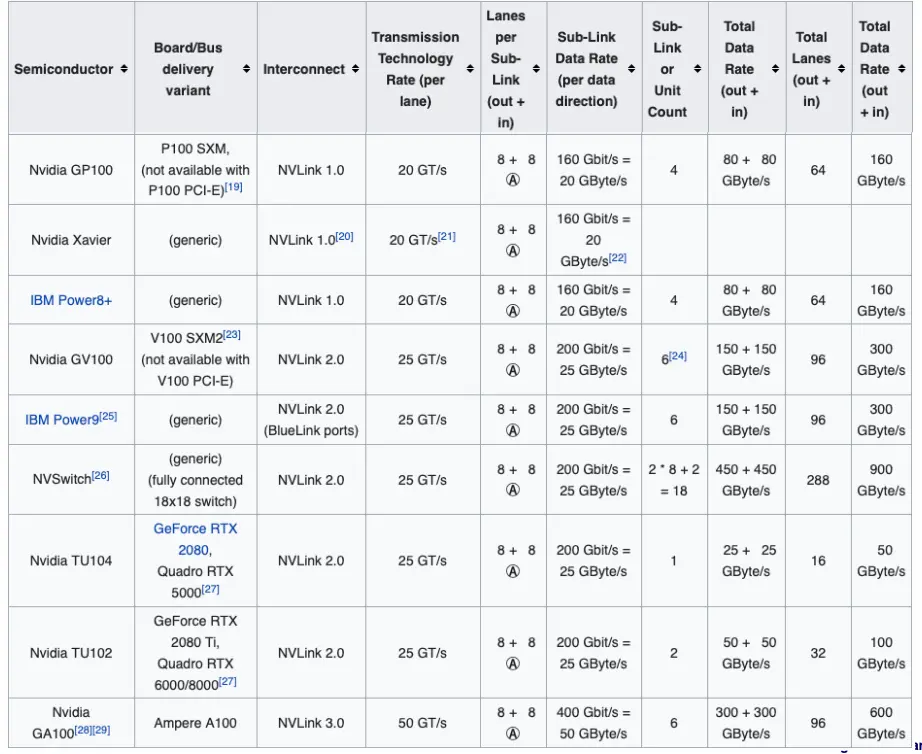Open reference 26 next to NVSwitch

click(x=101, y=475)
